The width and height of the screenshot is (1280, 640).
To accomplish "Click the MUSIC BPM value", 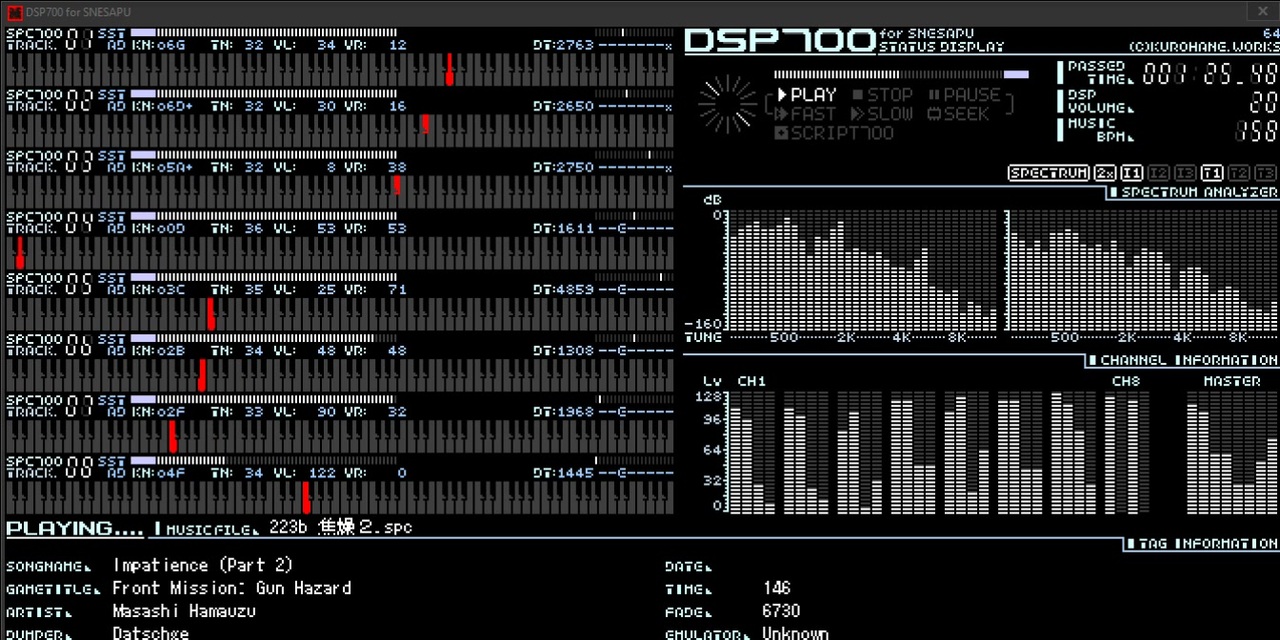I will coord(1256,131).
